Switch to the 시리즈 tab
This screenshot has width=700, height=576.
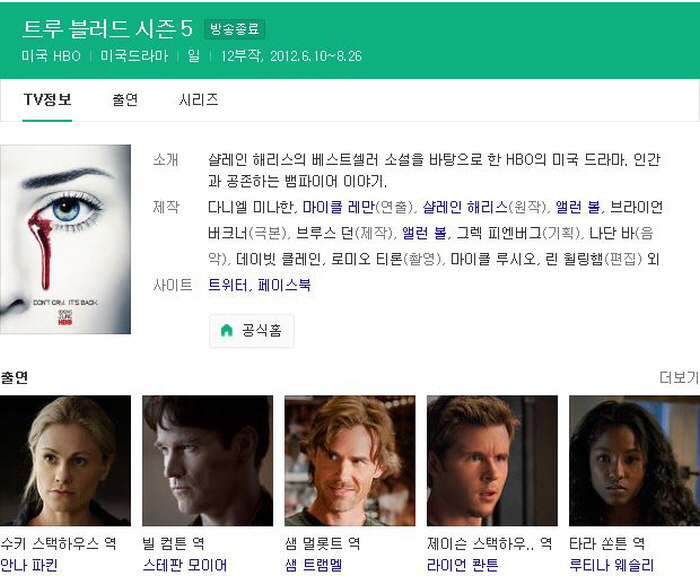(198, 100)
